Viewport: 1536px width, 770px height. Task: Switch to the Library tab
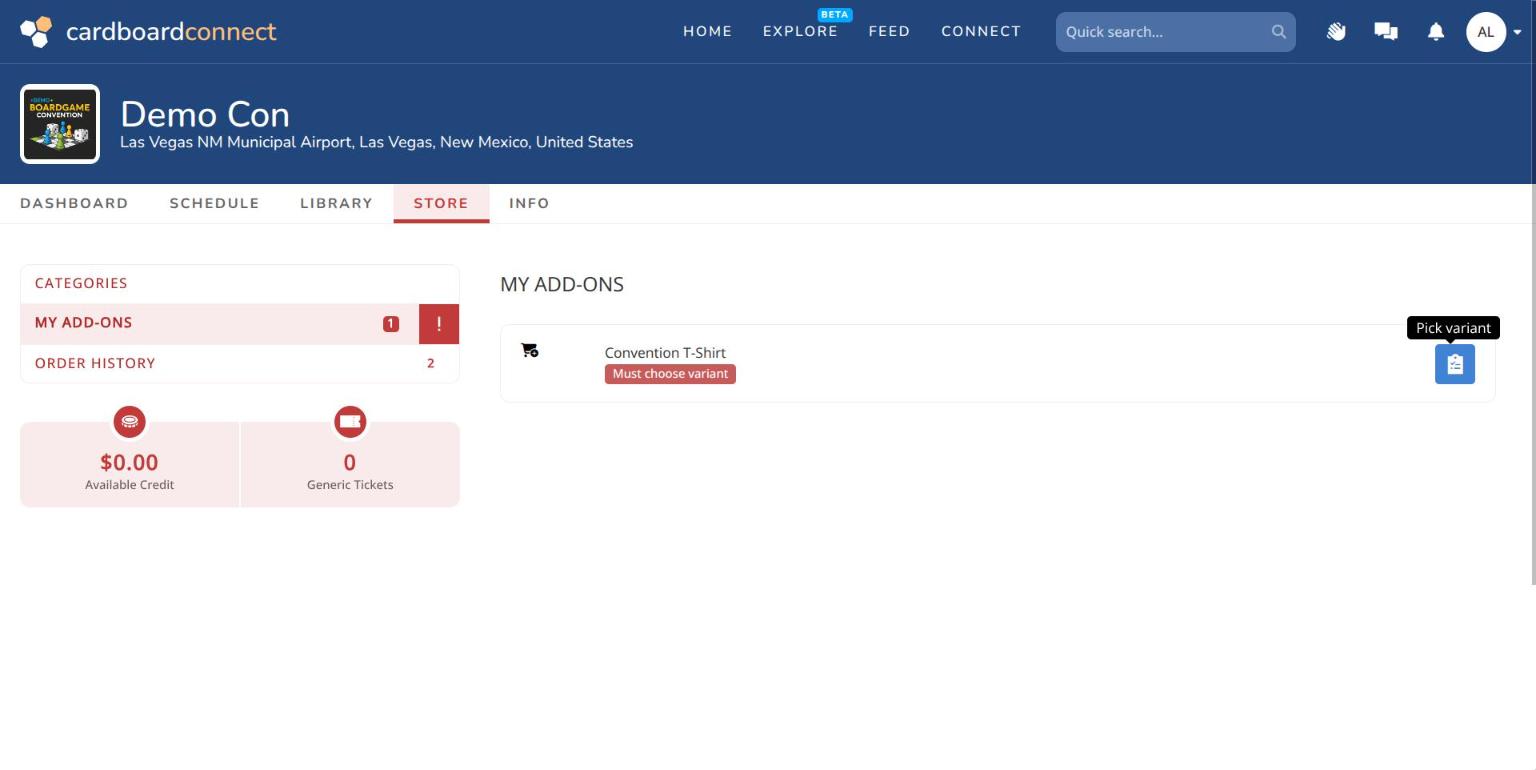click(336, 203)
